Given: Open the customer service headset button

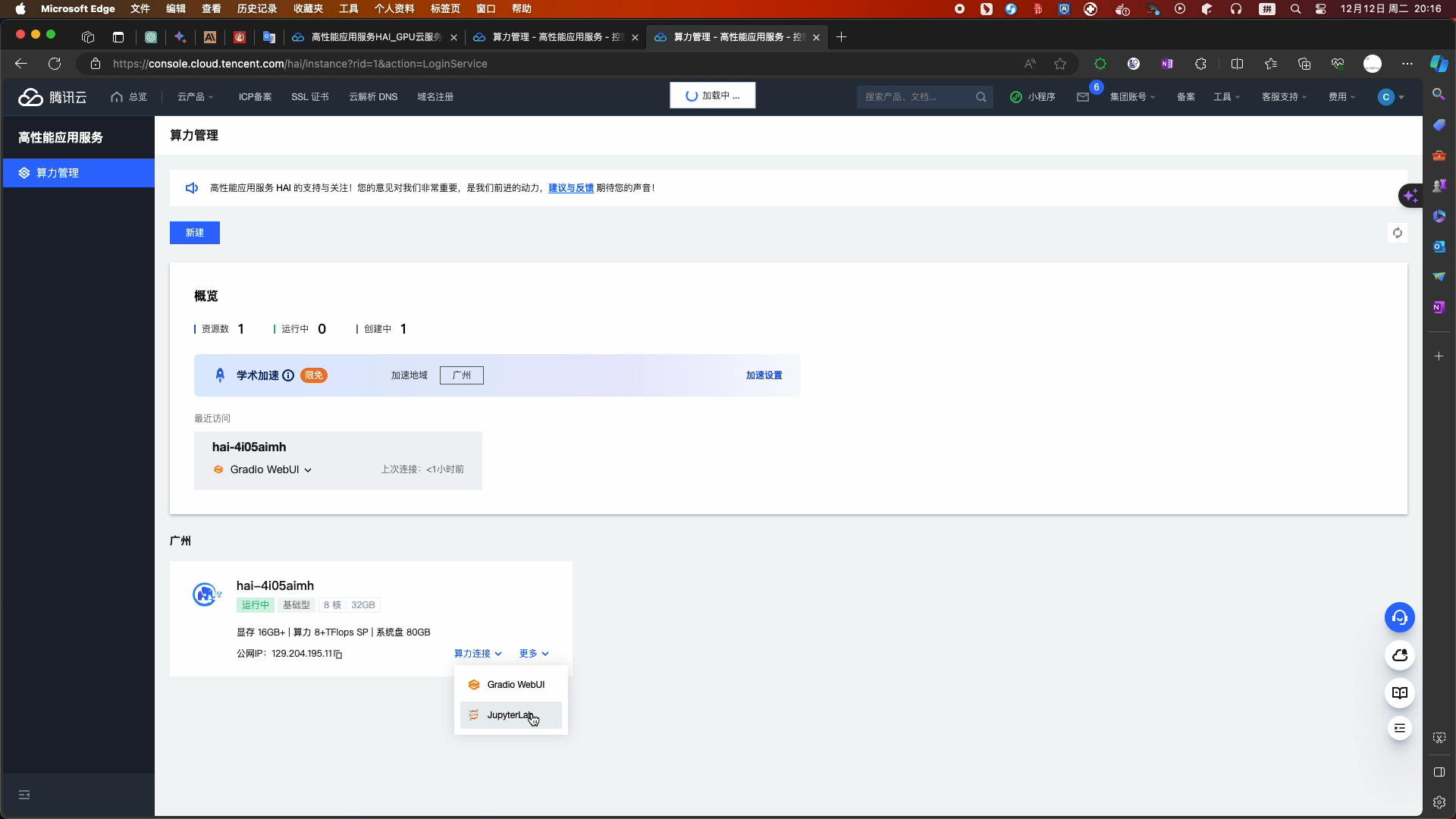Looking at the screenshot, I should tap(1399, 617).
